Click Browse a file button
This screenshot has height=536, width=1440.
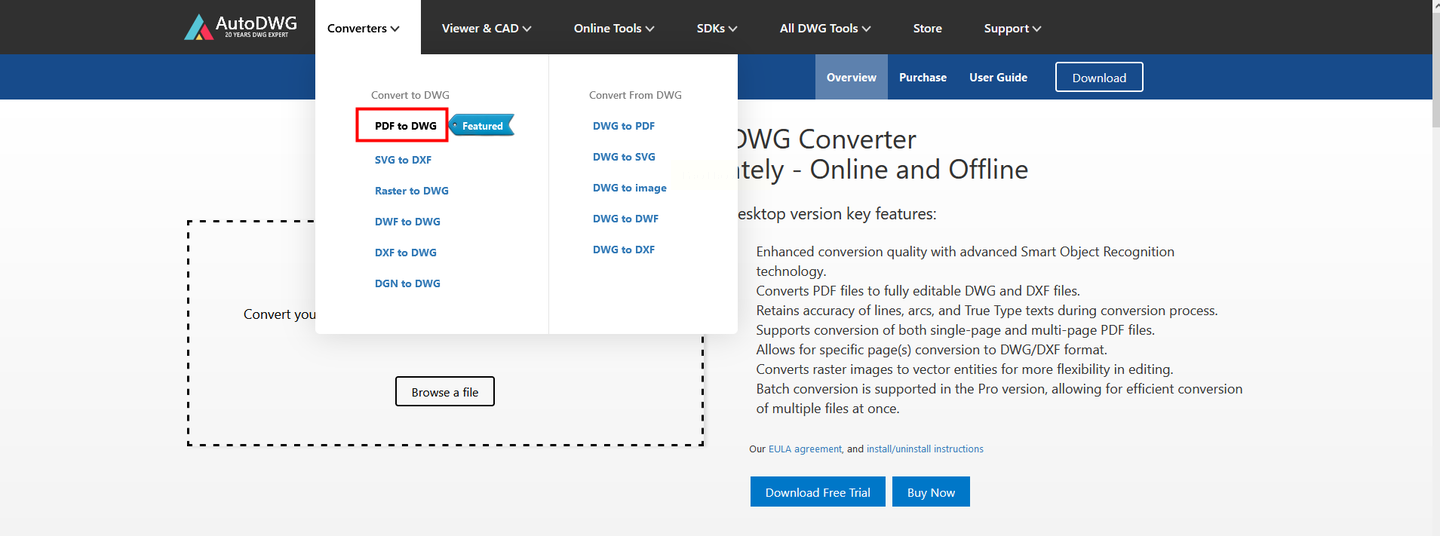tap(445, 392)
